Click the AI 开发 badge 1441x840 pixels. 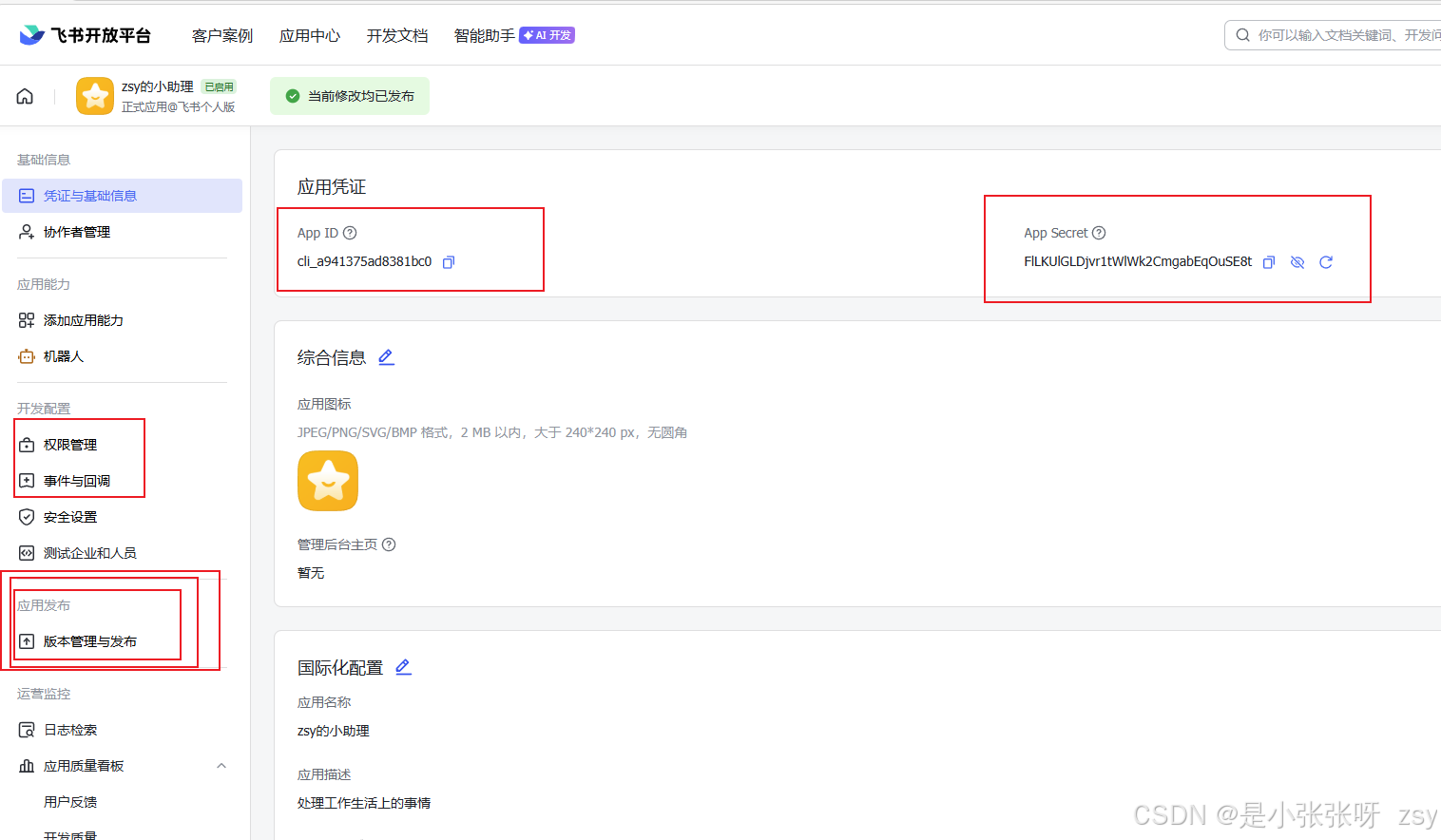click(548, 35)
